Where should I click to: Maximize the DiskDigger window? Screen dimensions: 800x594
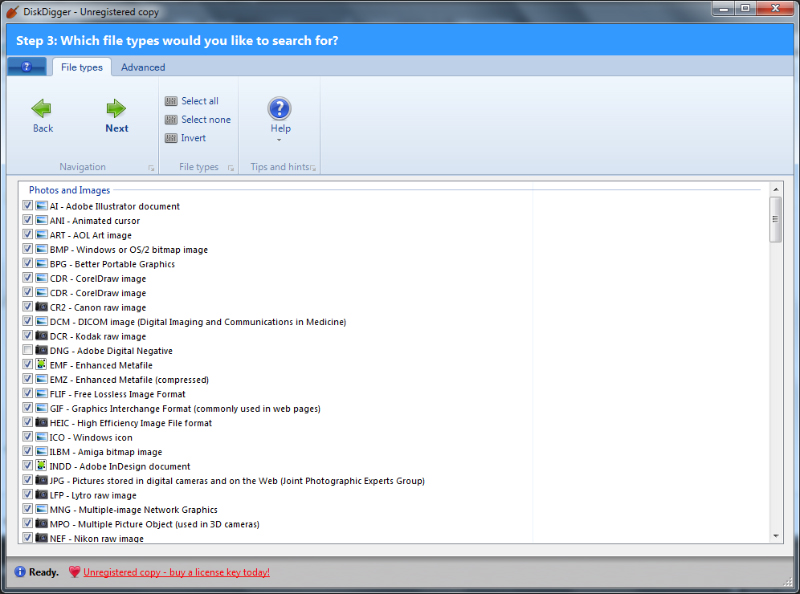(x=745, y=9)
